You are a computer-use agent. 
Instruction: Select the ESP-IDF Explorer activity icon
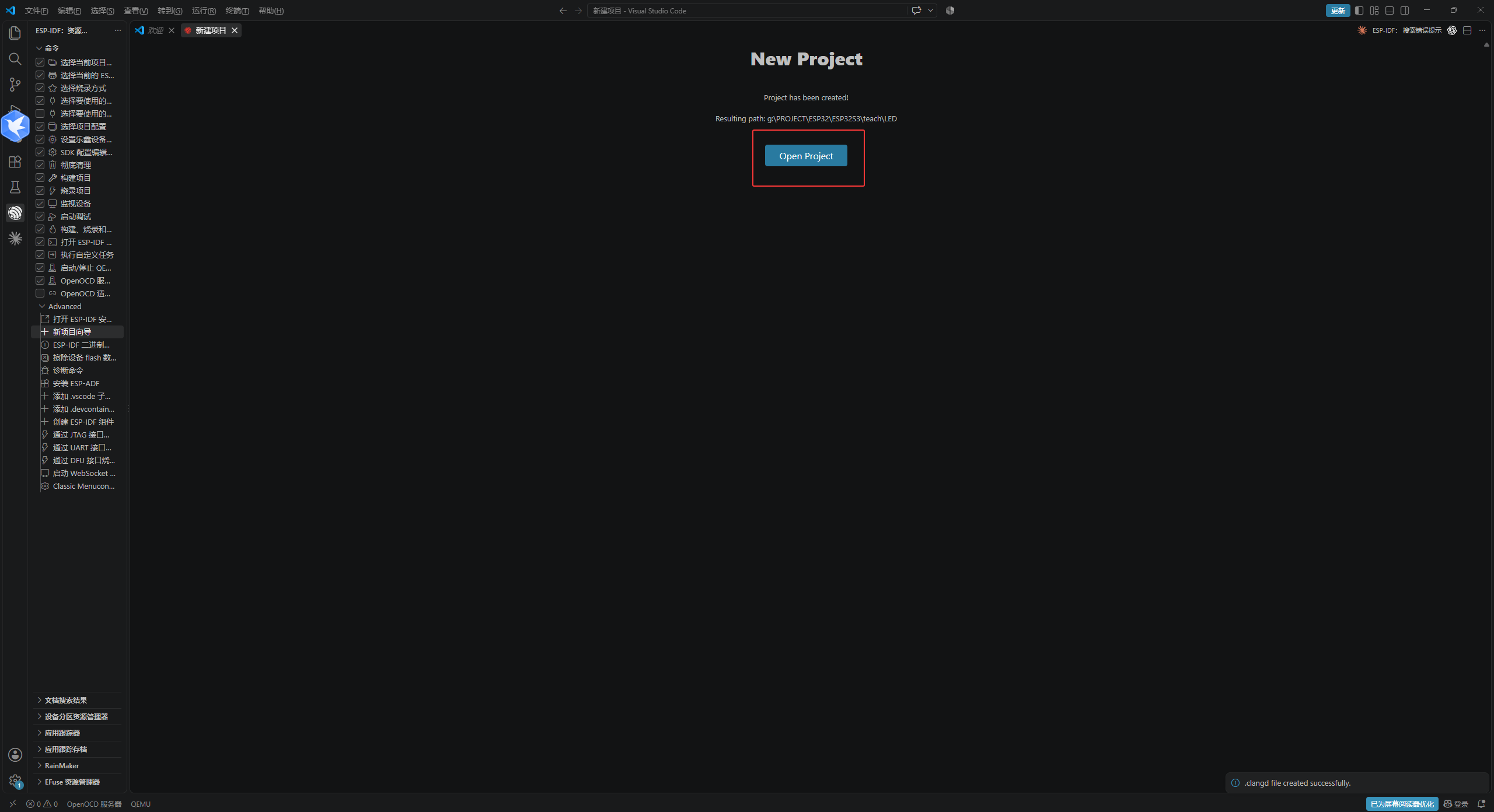tap(15, 213)
